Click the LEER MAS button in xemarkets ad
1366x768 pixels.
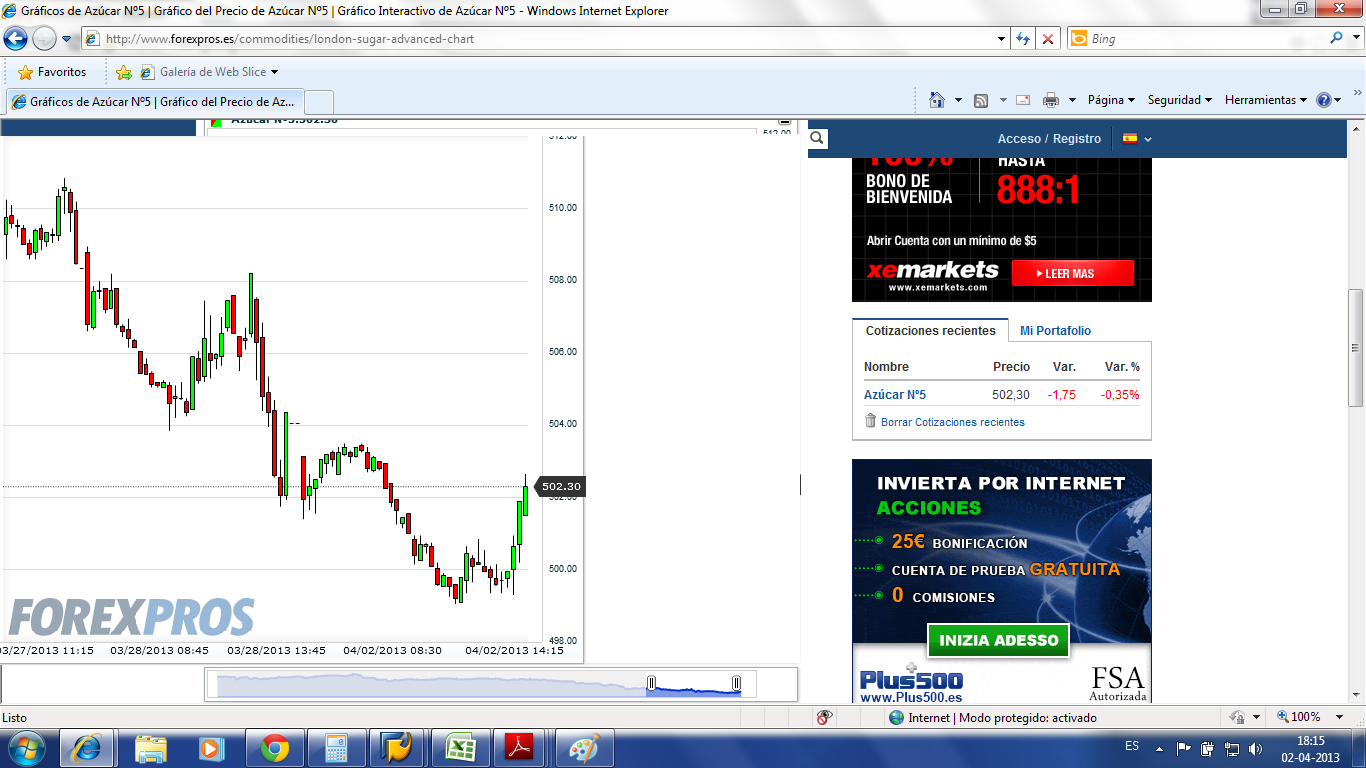point(1073,273)
